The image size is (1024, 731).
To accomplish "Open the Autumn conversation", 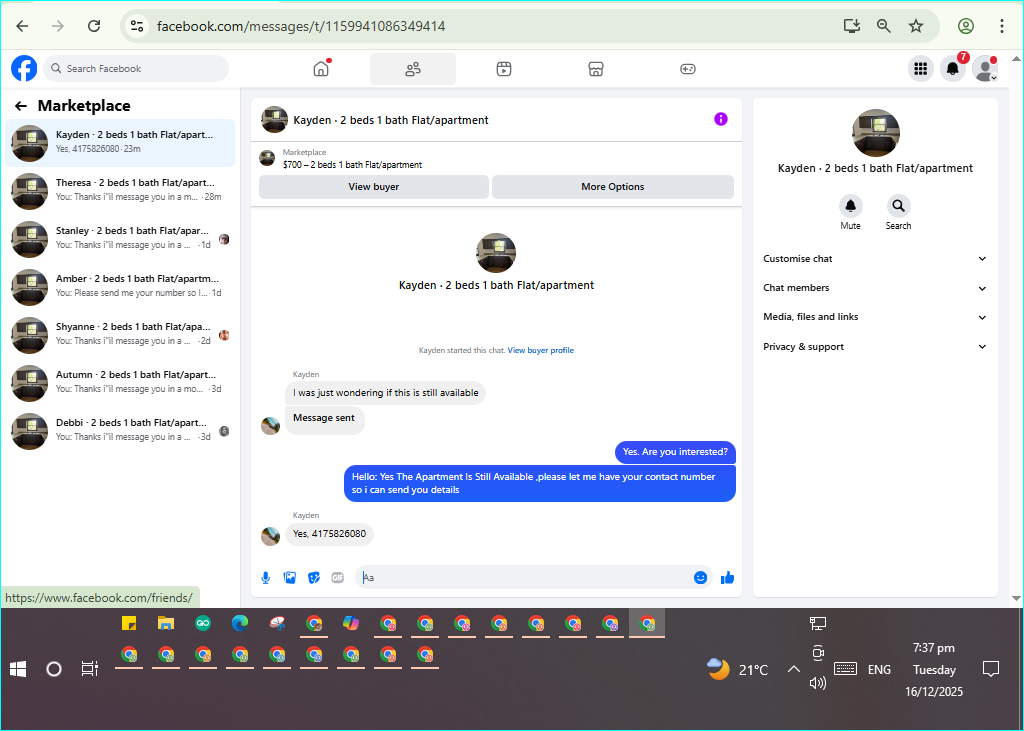I will tap(120, 383).
